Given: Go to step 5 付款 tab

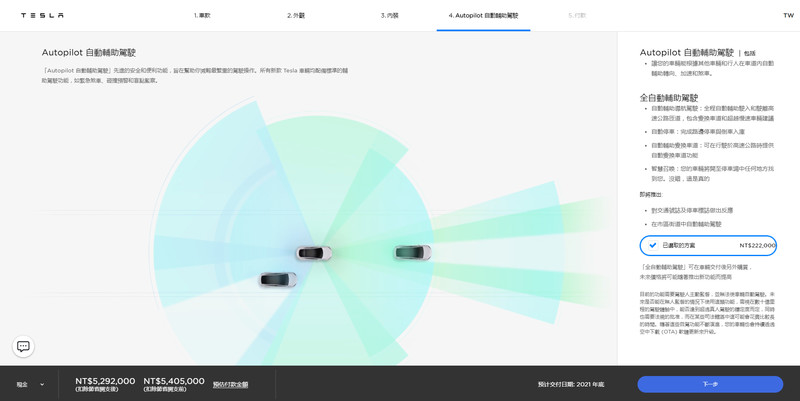Looking at the screenshot, I should (x=577, y=15).
